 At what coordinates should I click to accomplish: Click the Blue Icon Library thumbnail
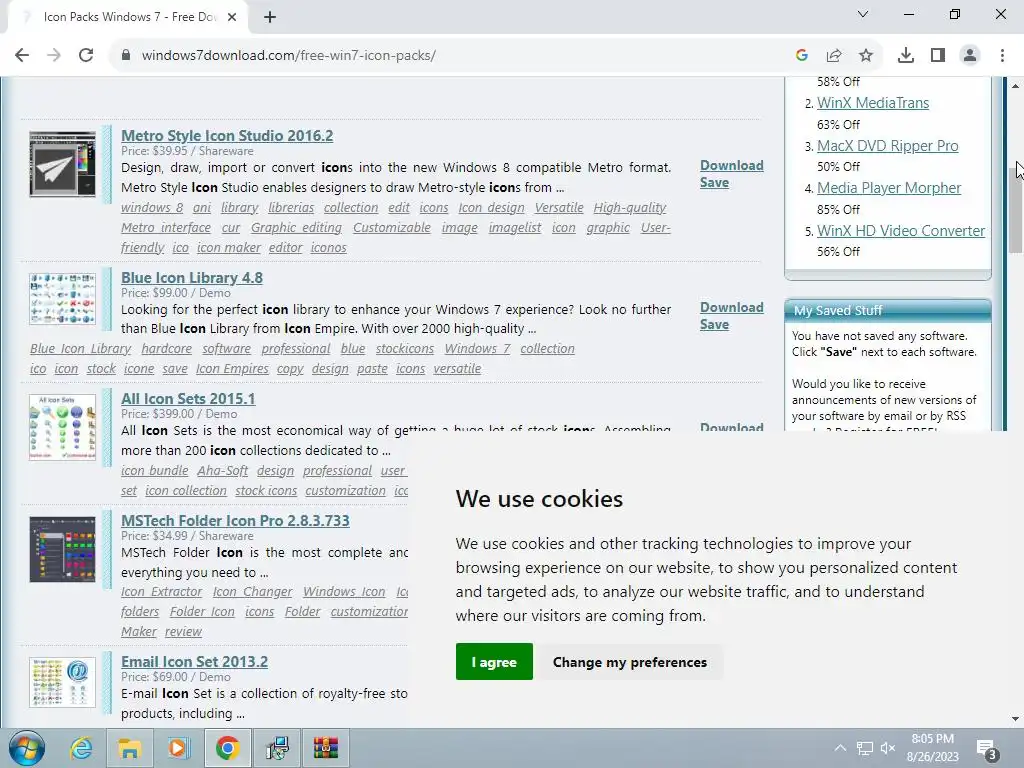click(x=63, y=299)
